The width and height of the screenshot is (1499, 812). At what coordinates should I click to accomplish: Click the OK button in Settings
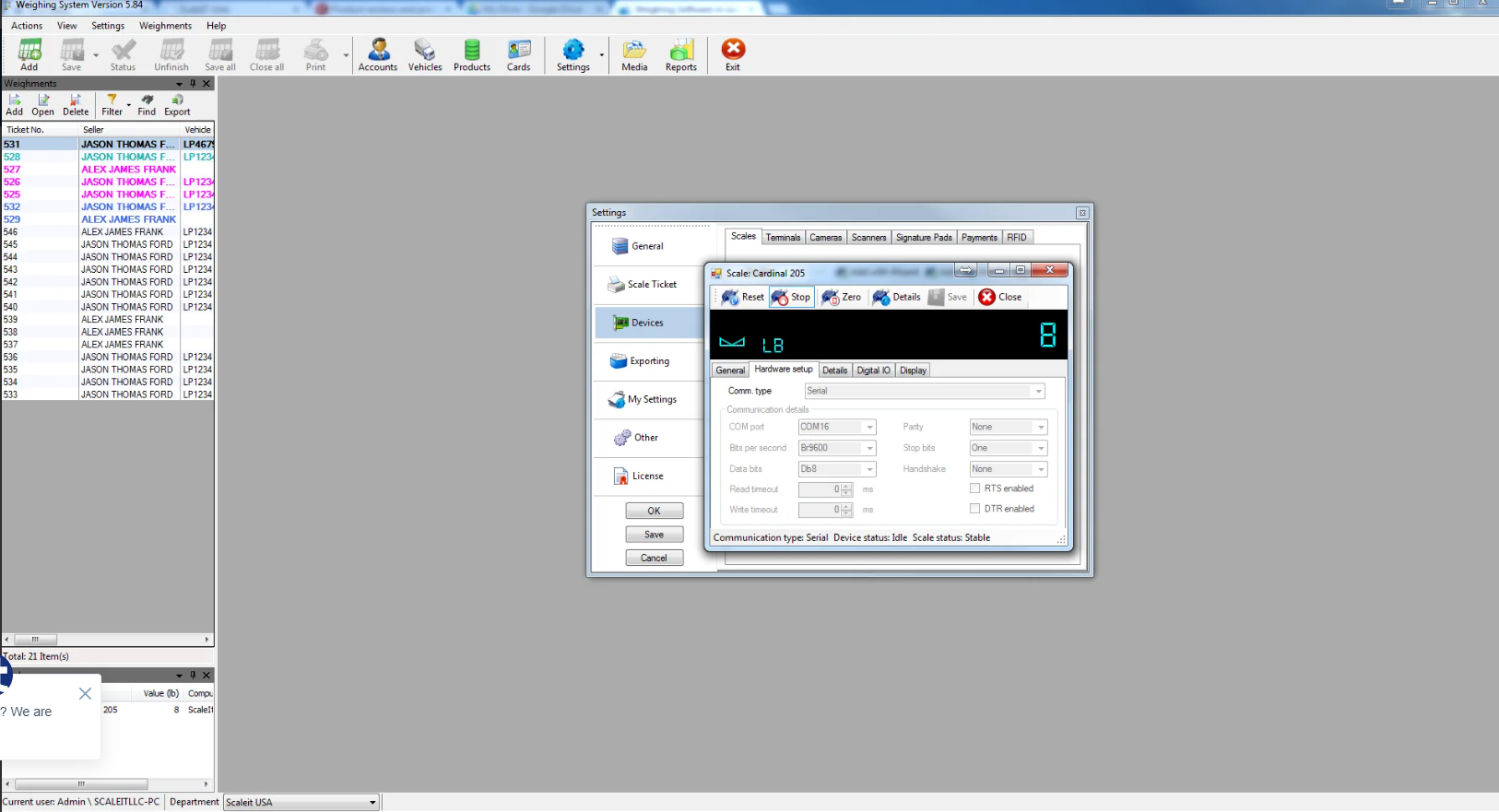(x=654, y=511)
